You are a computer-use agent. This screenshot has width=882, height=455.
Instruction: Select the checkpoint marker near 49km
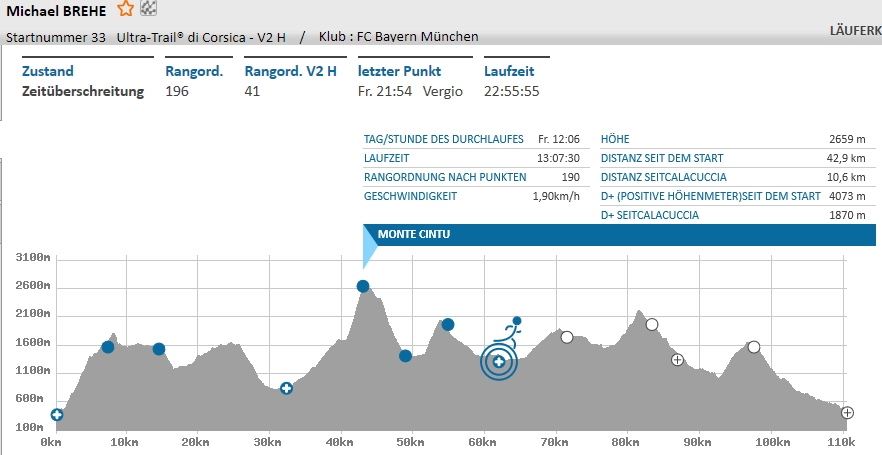click(x=406, y=356)
